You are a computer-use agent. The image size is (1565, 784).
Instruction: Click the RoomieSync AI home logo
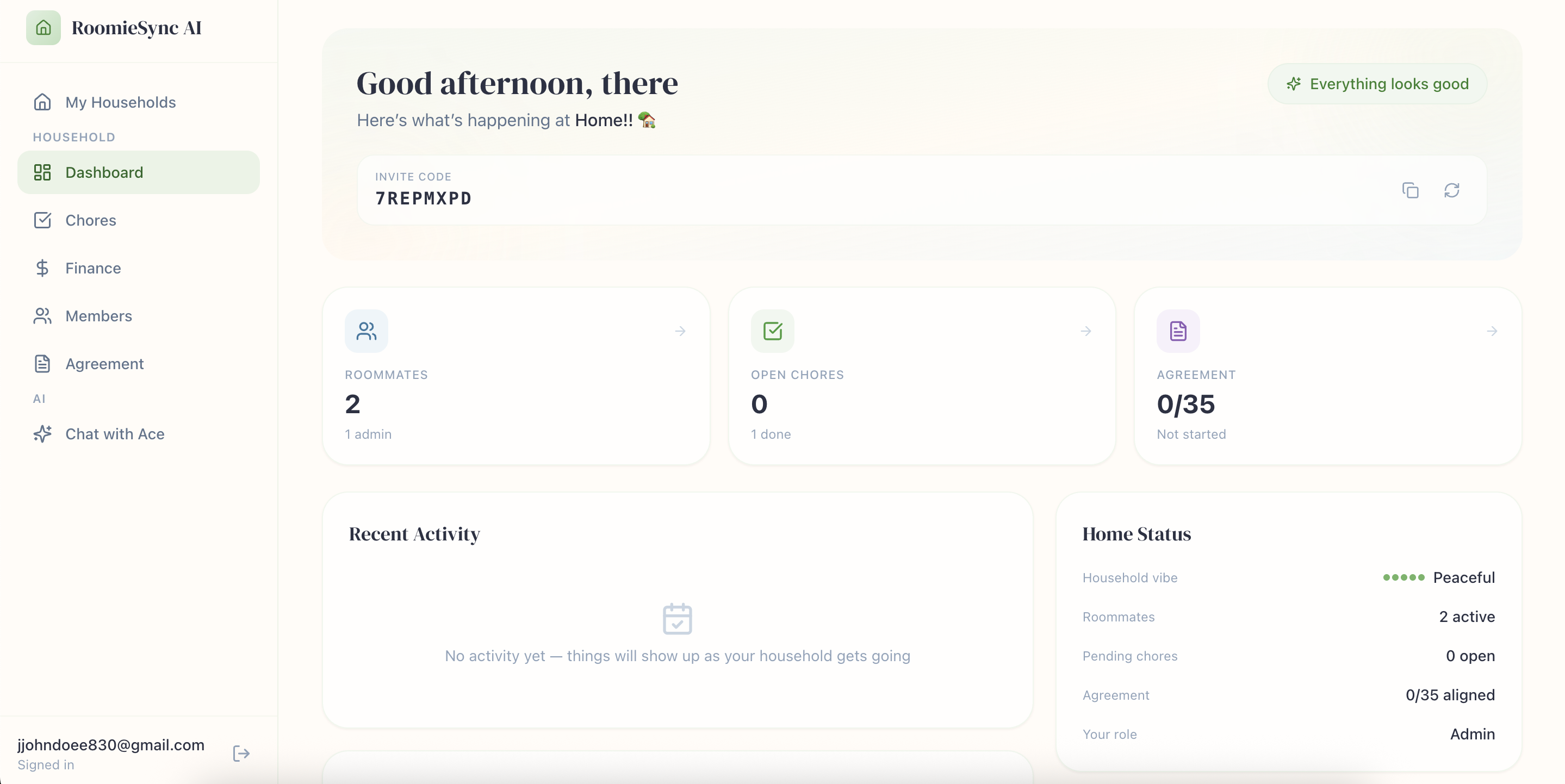point(43,28)
